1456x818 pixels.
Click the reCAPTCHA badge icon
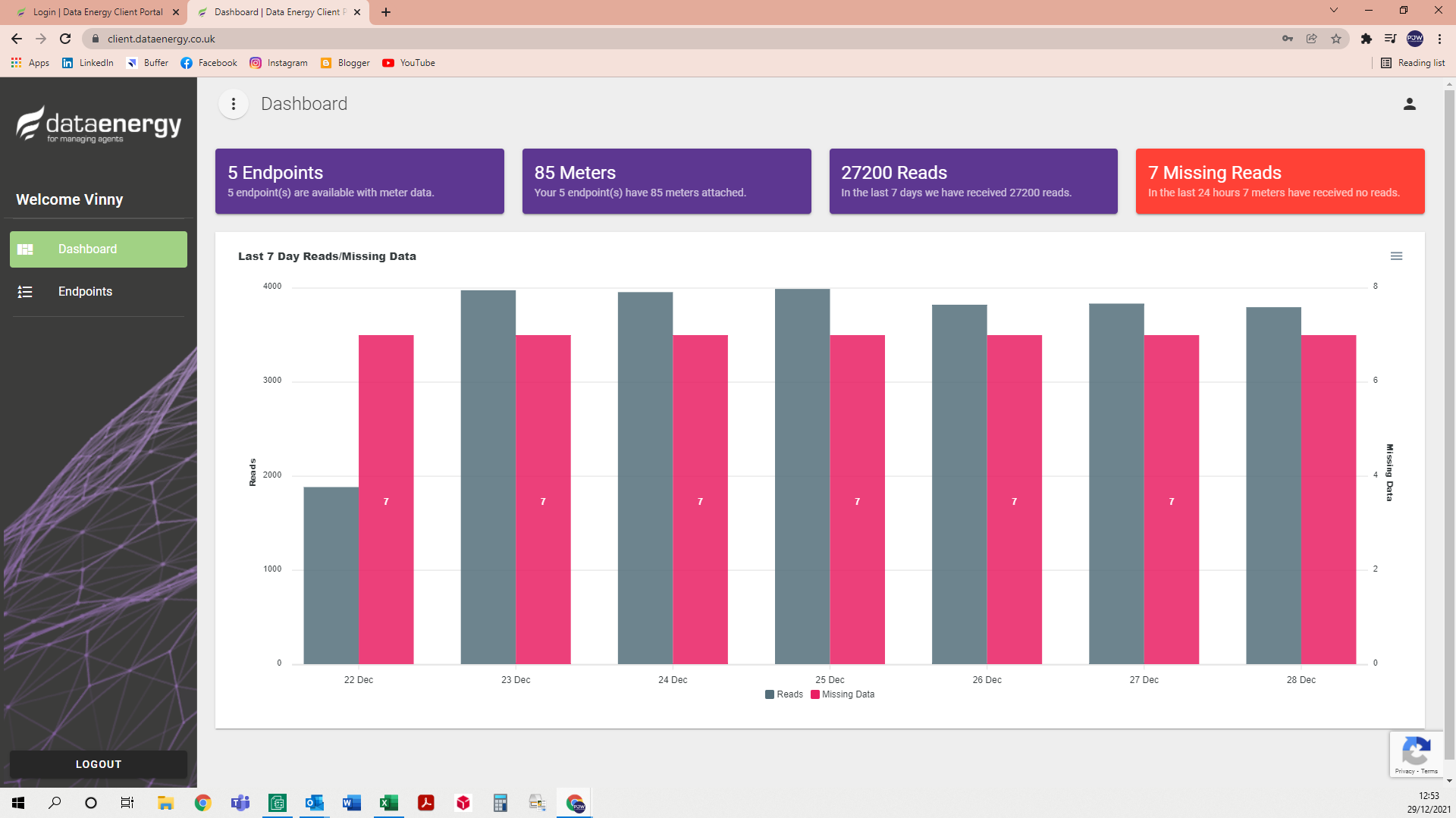click(x=1416, y=753)
